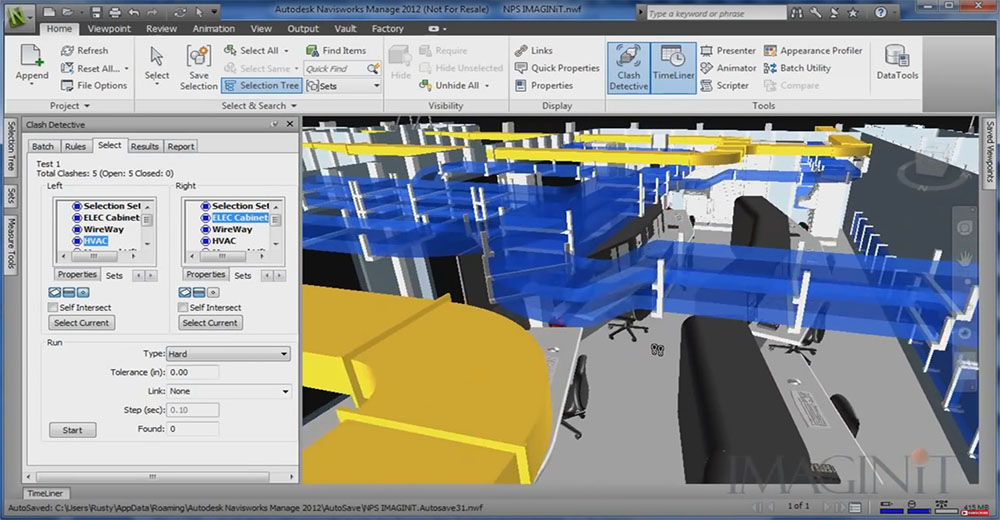Open Appearance Profiler
The width and height of the screenshot is (1000, 520).
click(813, 50)
